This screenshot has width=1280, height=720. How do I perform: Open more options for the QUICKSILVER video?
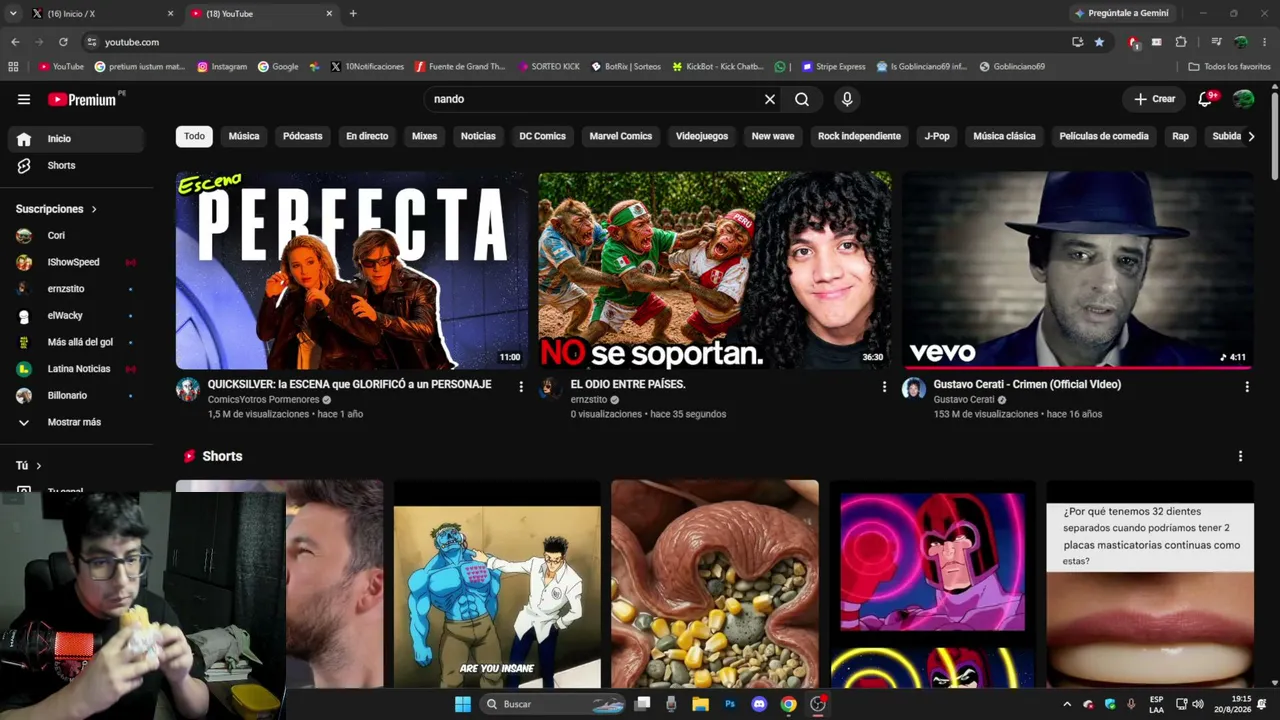521,387
